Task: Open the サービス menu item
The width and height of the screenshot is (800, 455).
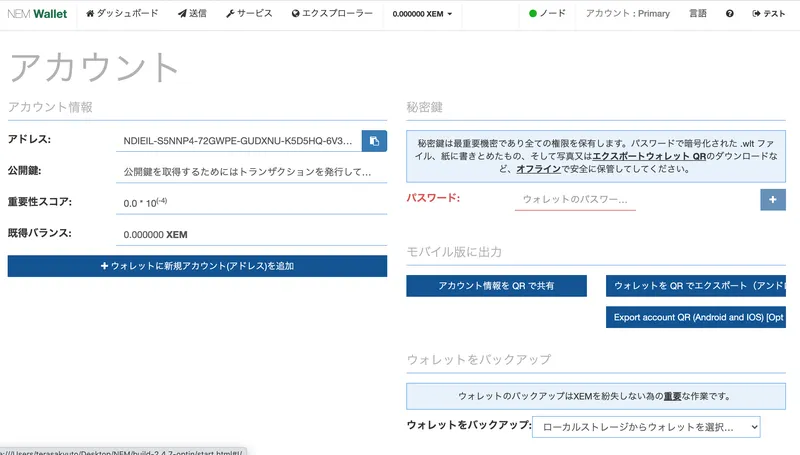Action: (249, 13)
